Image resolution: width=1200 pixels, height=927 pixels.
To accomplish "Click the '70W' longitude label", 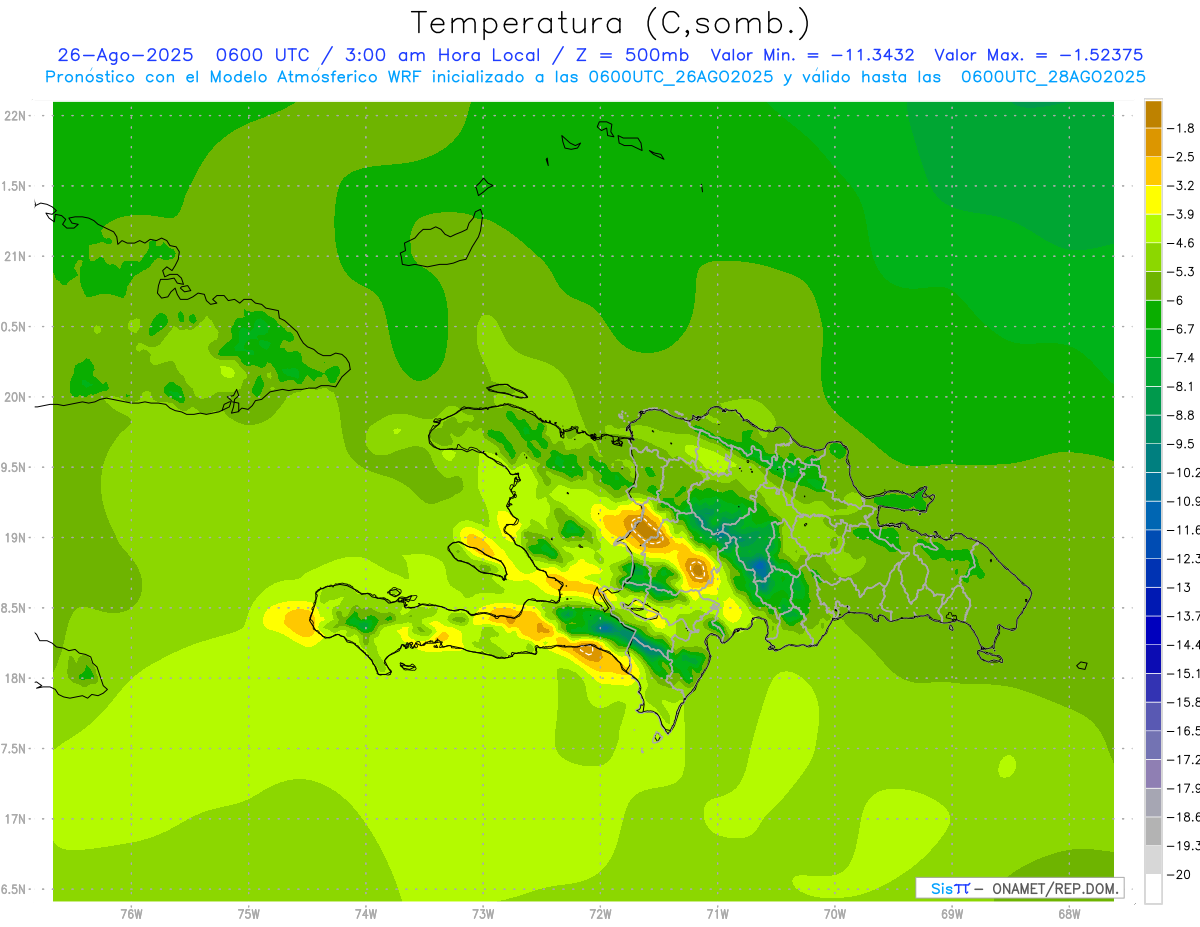I will (x=835, y=914).
